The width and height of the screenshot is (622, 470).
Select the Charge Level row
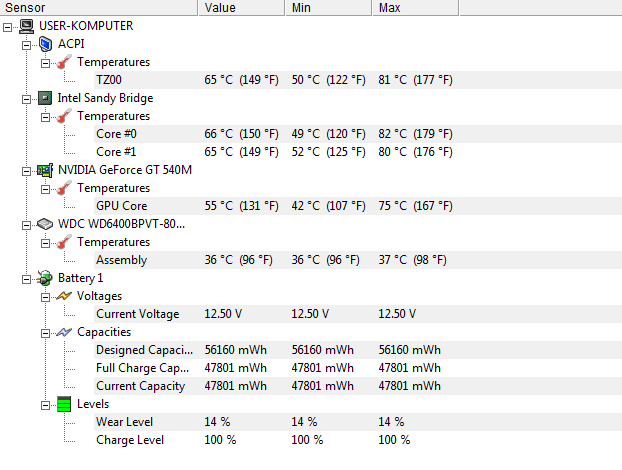click(358, 440)
